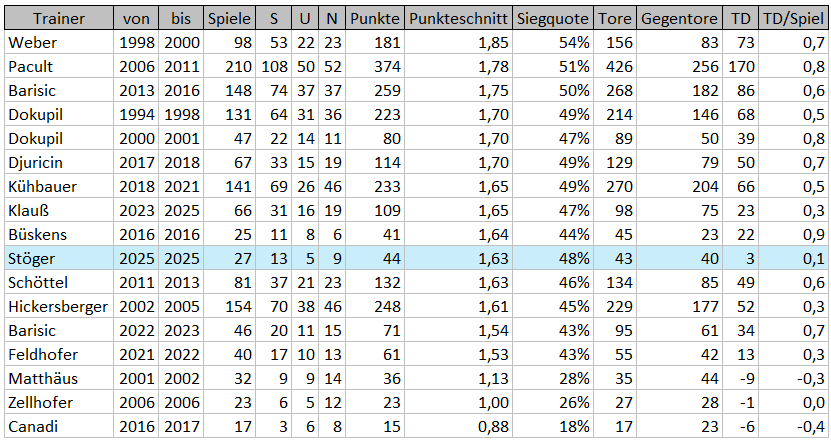Click the Punkte header cell

point(376,19)
